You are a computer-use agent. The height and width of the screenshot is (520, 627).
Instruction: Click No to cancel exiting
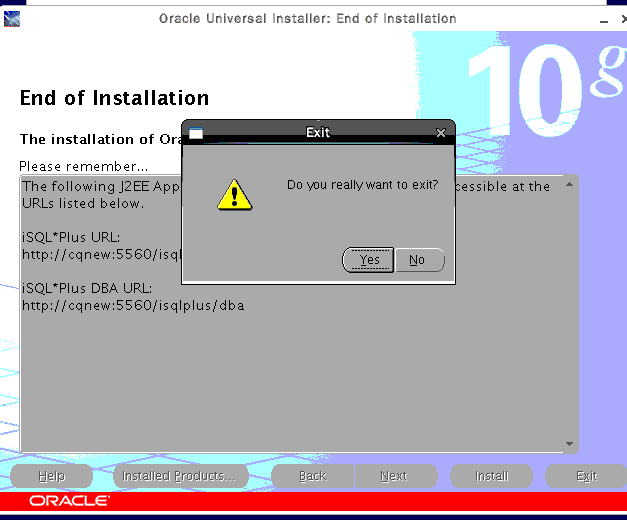419,260
